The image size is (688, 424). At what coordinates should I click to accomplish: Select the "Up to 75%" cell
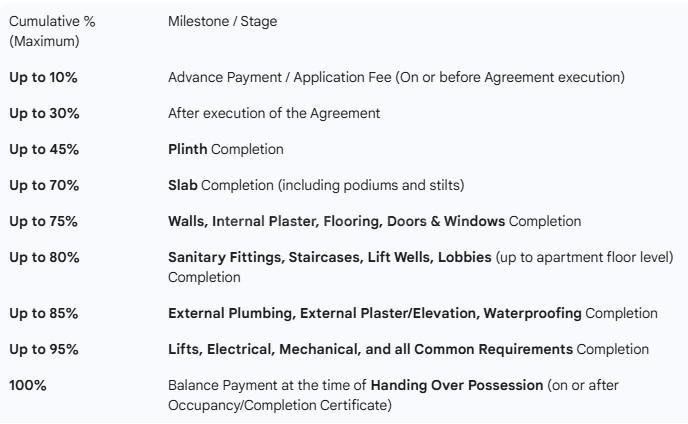[x=44, y=222]
